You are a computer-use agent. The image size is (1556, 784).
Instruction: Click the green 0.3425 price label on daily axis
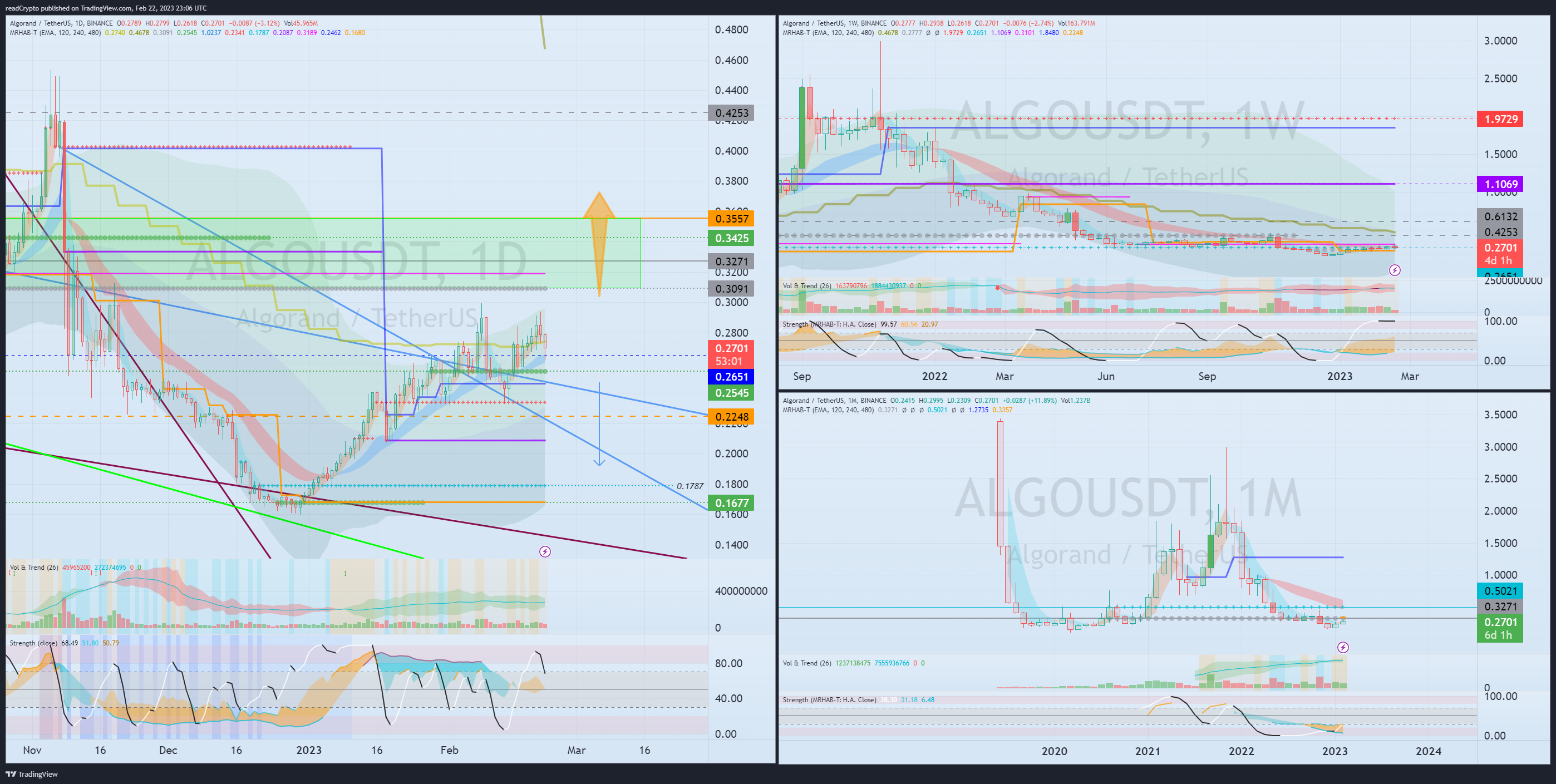(731, 238)
